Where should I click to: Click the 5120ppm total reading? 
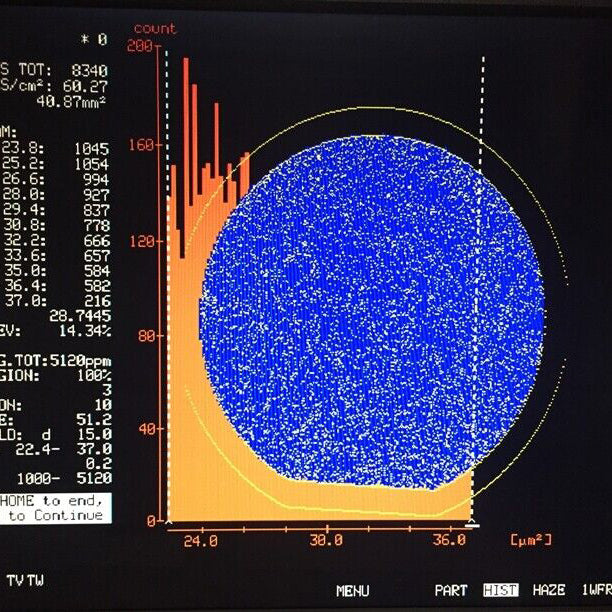click(x=80, y=361)
